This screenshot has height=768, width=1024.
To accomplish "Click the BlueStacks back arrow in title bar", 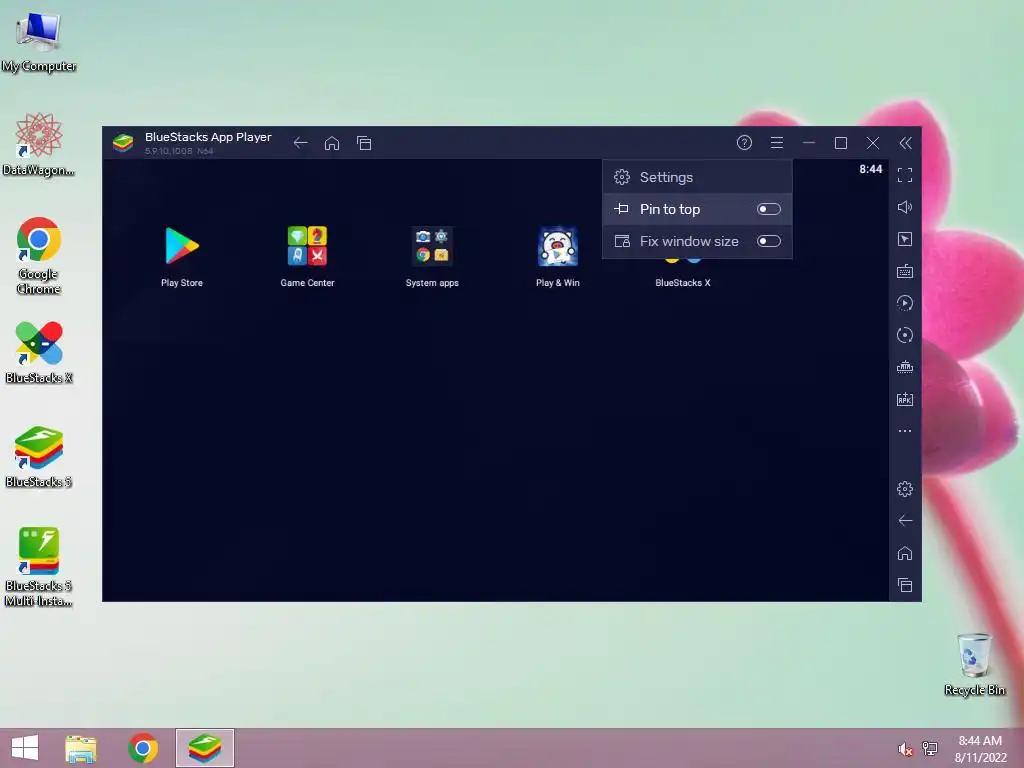I will 300,143.
